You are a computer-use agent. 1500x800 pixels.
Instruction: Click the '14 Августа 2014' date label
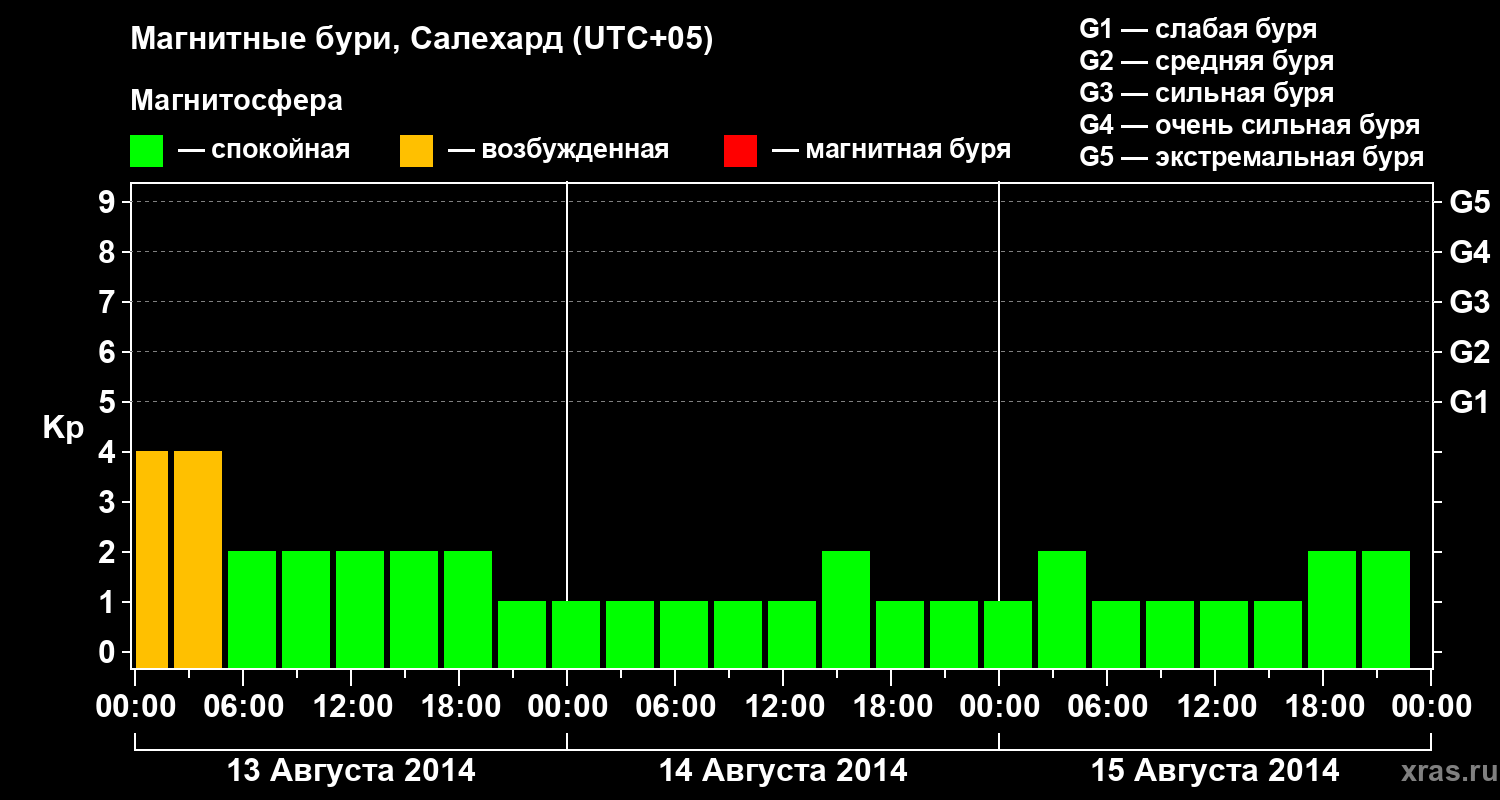(783, 771)
